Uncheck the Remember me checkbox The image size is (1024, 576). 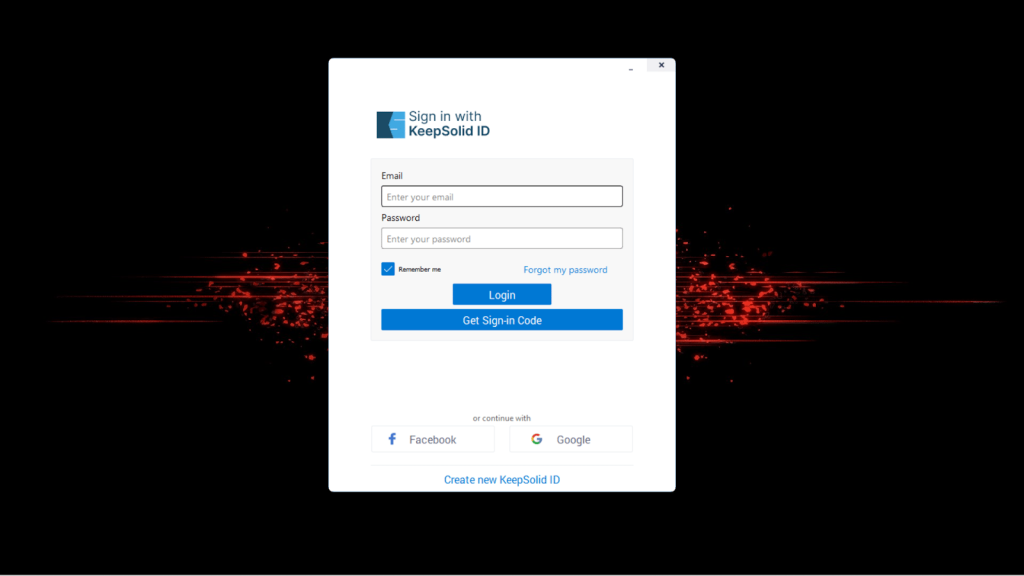coord(388,269)
